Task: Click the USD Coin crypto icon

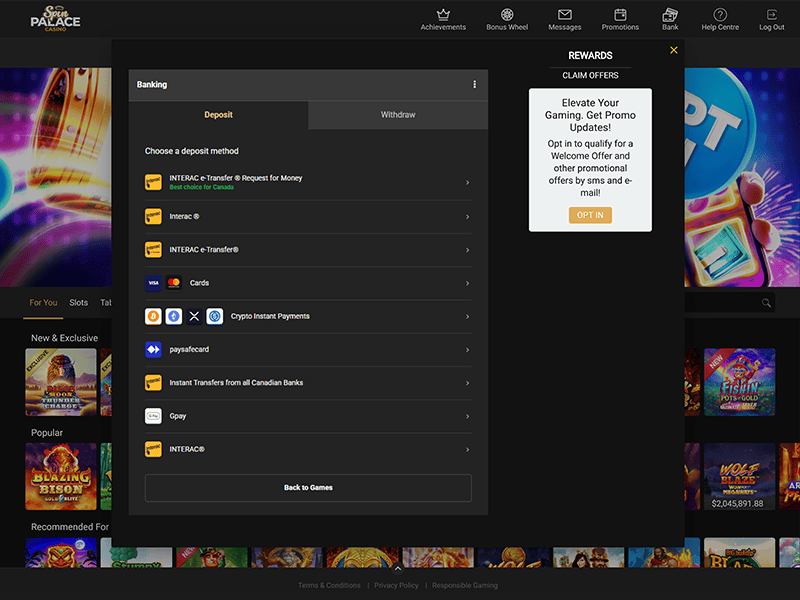Action: coord(214,316)
